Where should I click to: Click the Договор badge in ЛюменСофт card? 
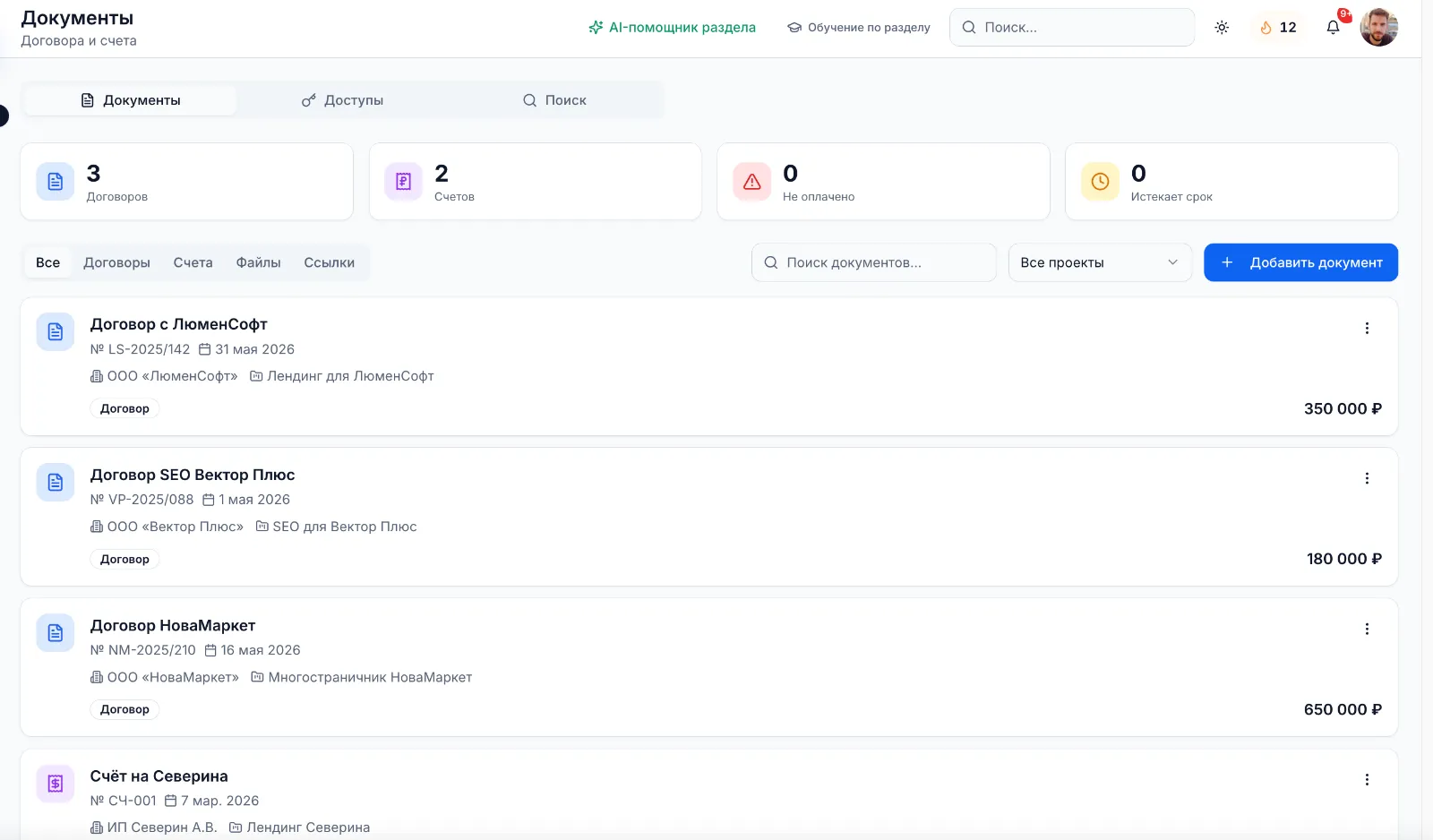click(124, 408)
